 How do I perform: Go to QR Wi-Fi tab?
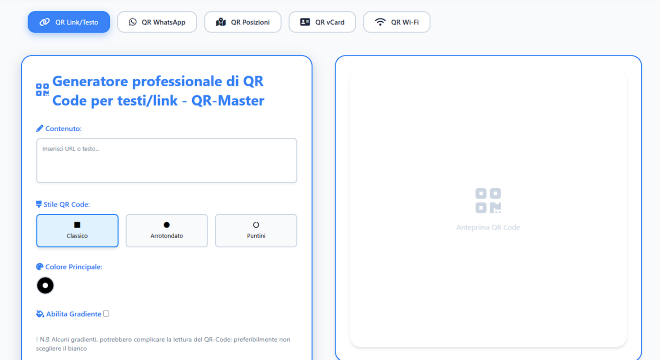pyautogui.click(x=397, y=22)
